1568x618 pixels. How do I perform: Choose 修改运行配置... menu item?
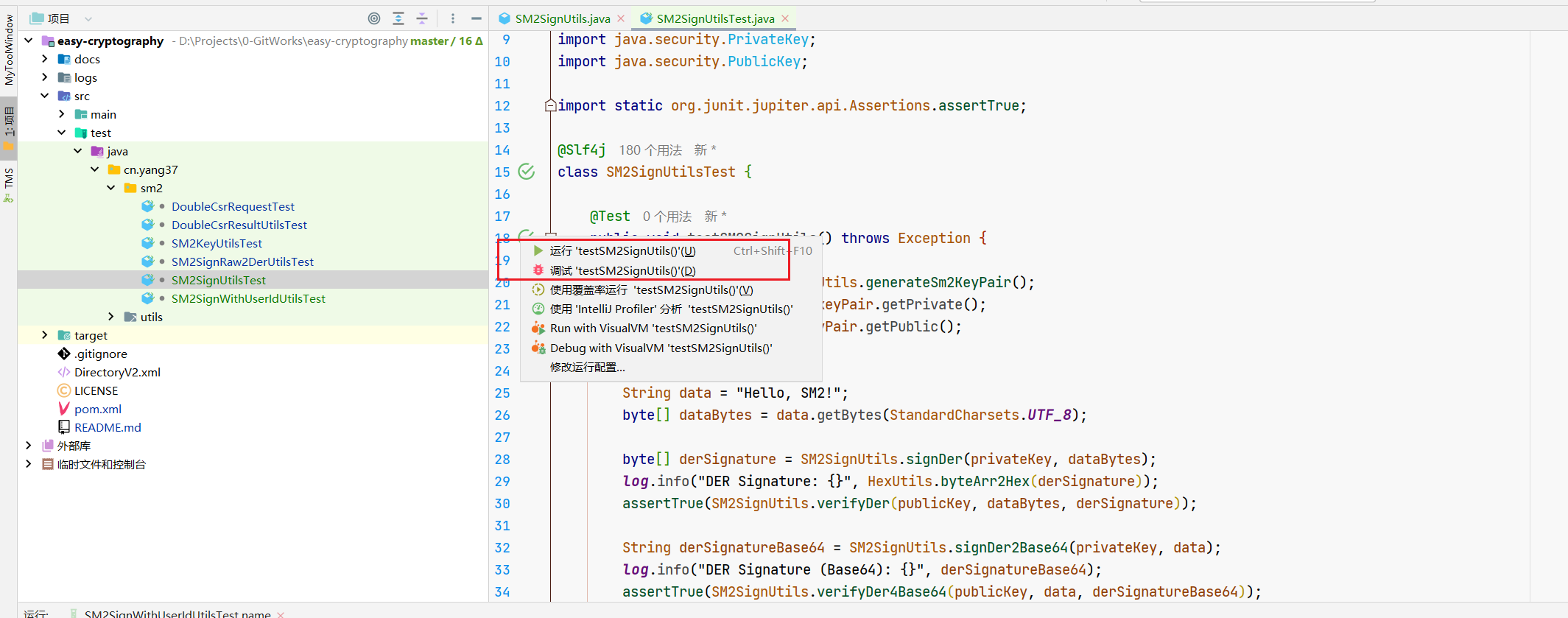pos(671,367)
